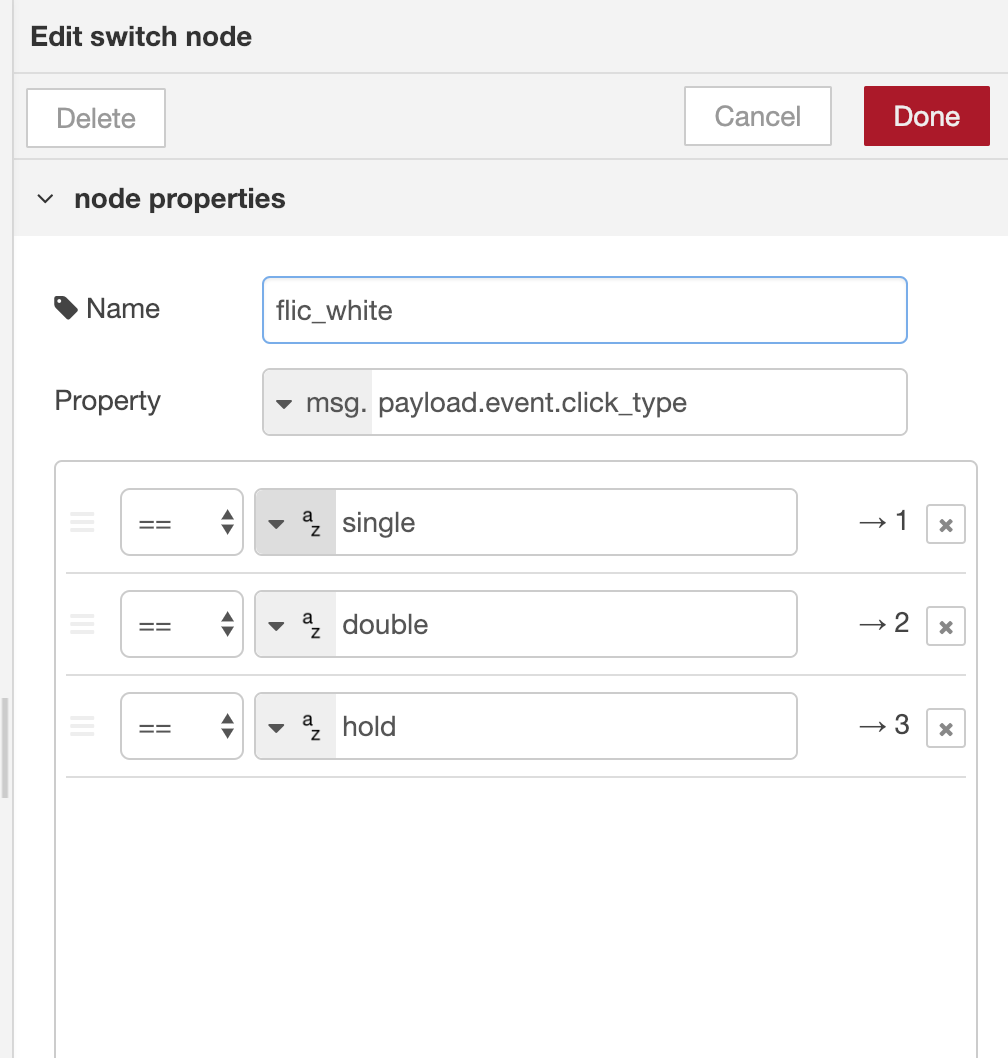The image size is (1008, 1058).
Task: Click the Name input field containing flic_white
Action: point(584,310)
